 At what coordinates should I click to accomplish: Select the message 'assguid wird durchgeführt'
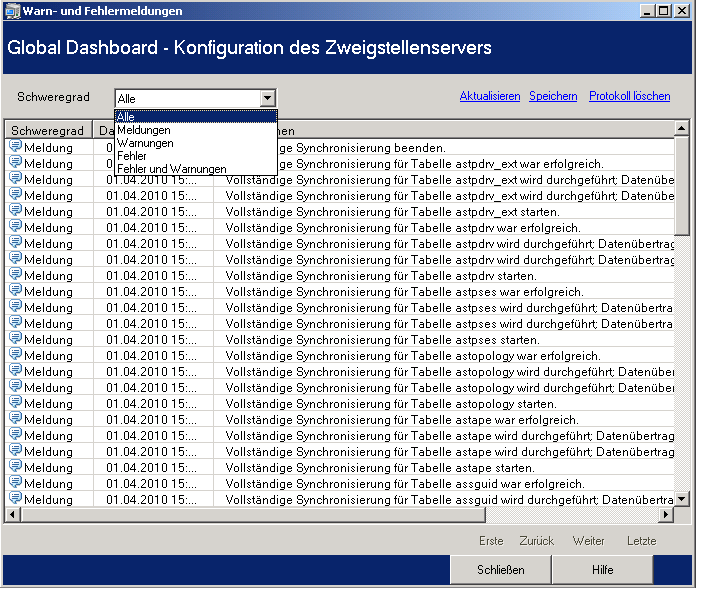tap(449, 499)
